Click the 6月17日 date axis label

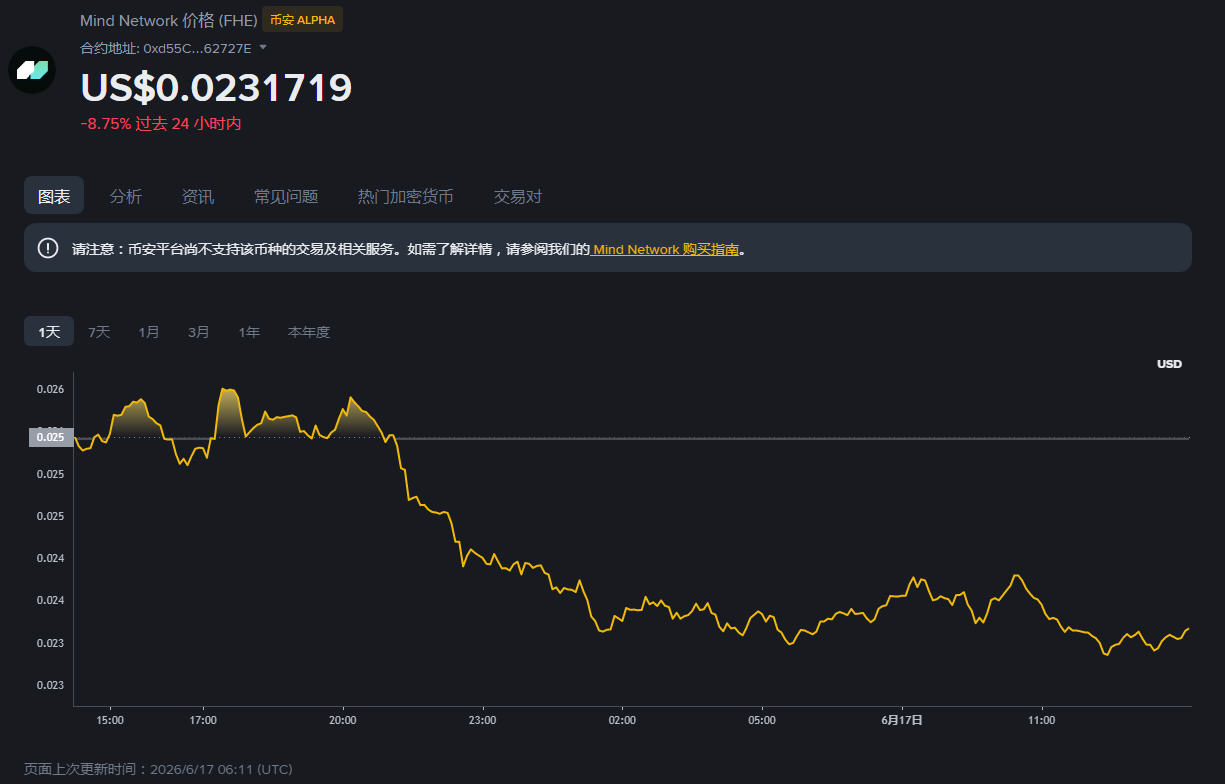tap(902, 720)
